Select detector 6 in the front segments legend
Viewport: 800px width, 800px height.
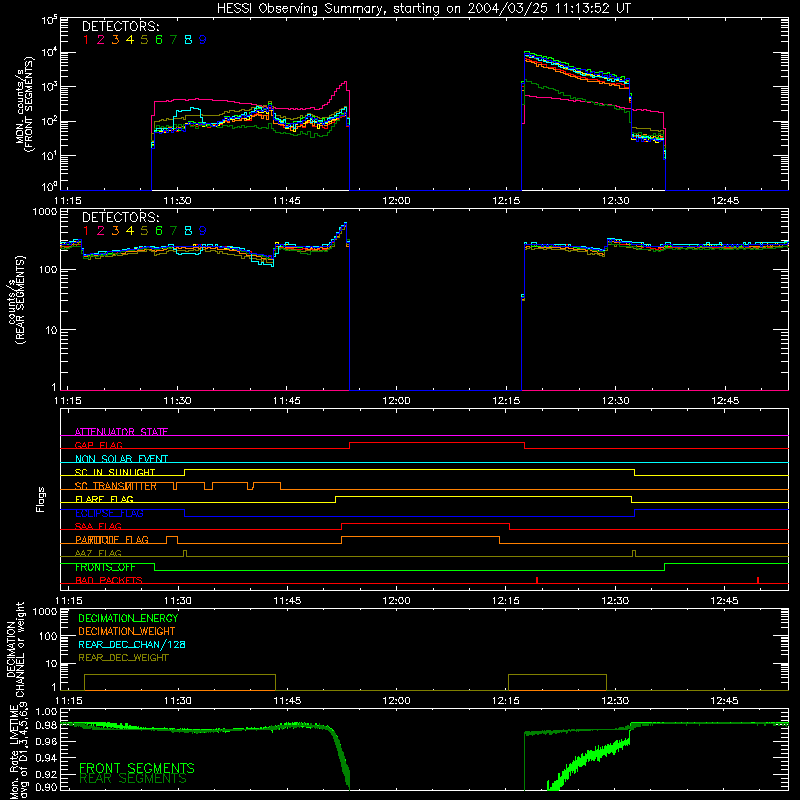tap(159, 40)
